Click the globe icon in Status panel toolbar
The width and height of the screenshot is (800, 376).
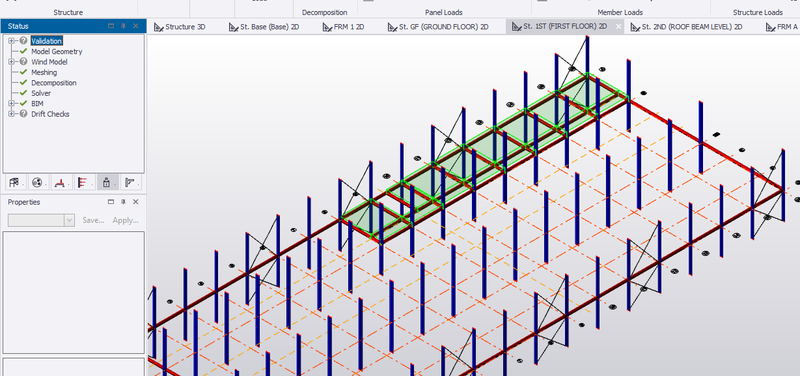[37, 183]
